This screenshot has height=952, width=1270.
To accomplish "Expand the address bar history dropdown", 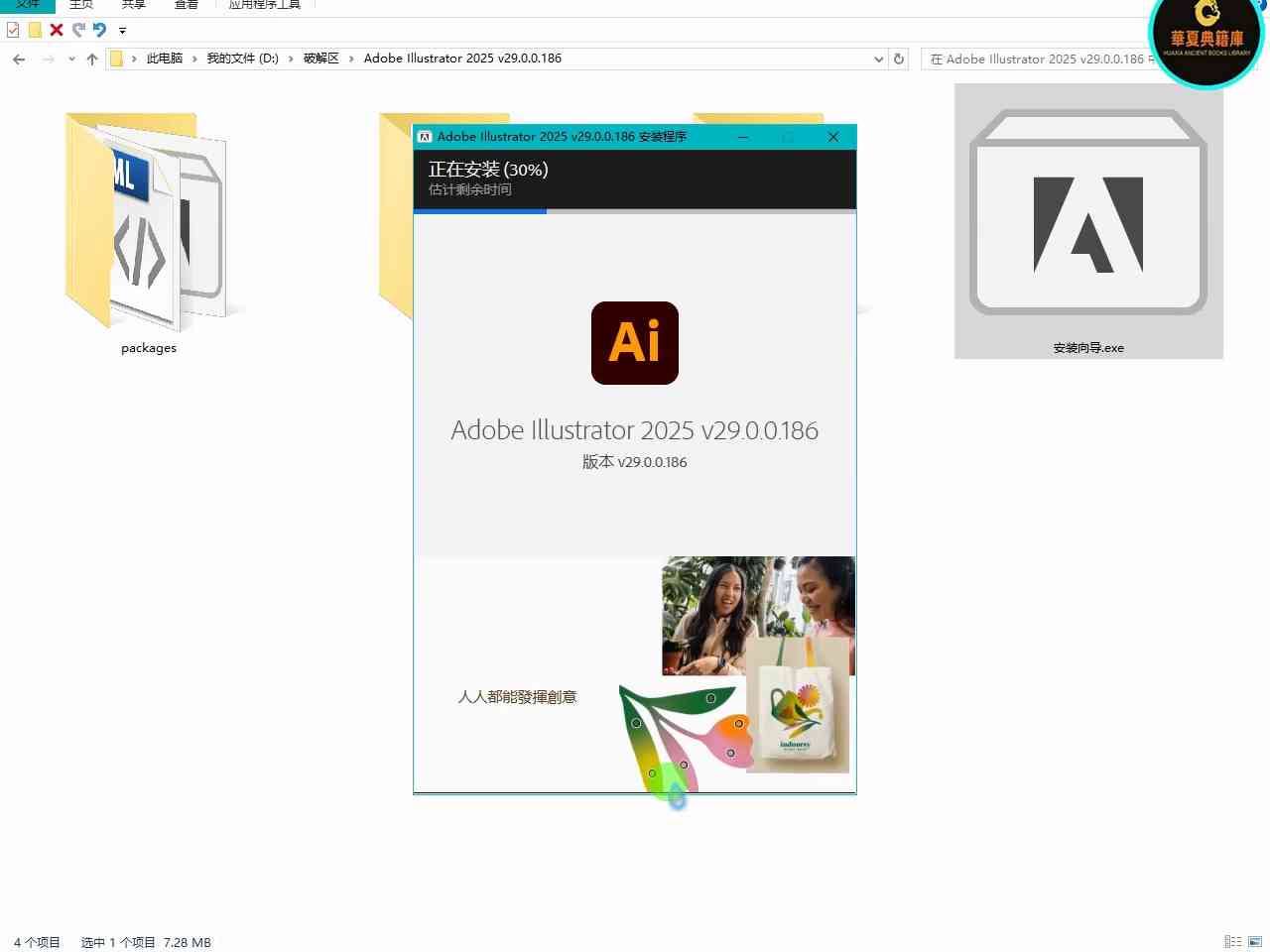I will coord(879,59).
